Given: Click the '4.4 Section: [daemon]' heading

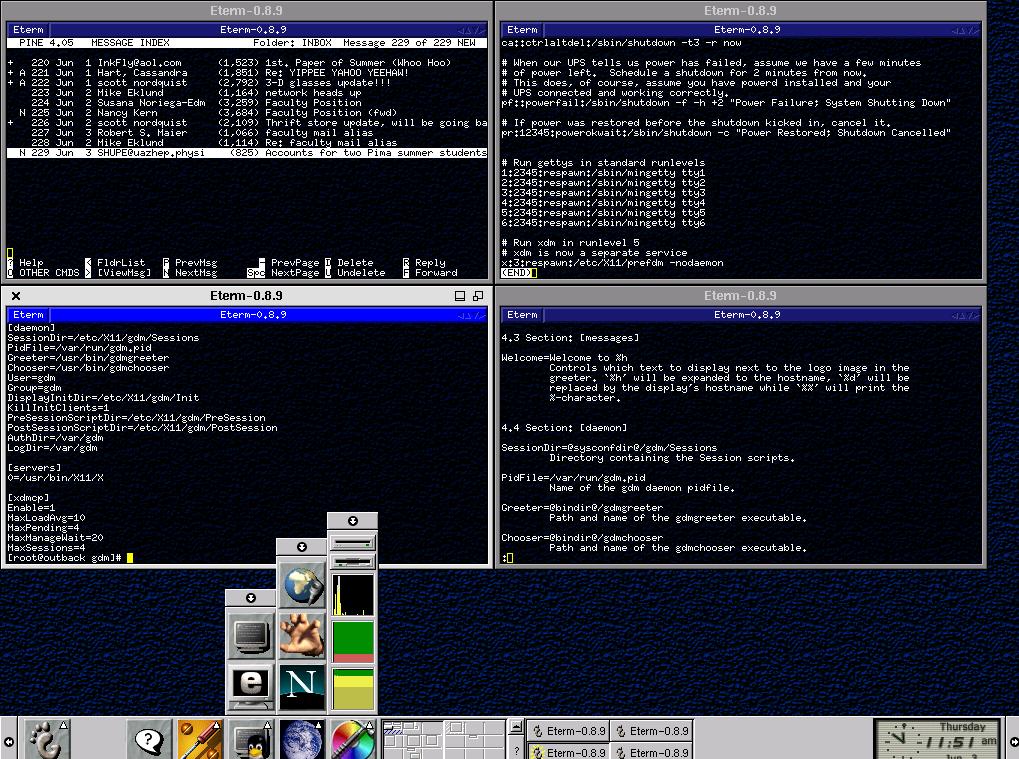Looking at the screenshot, I should pos(564,428).
